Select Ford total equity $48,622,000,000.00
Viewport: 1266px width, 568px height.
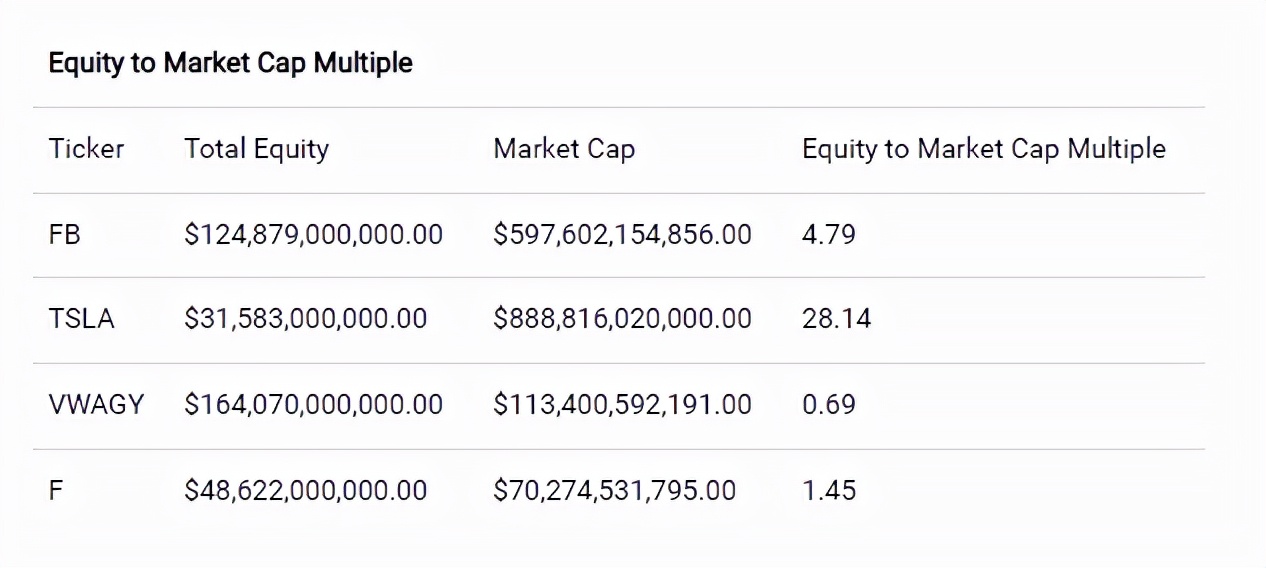pos(305,490)
